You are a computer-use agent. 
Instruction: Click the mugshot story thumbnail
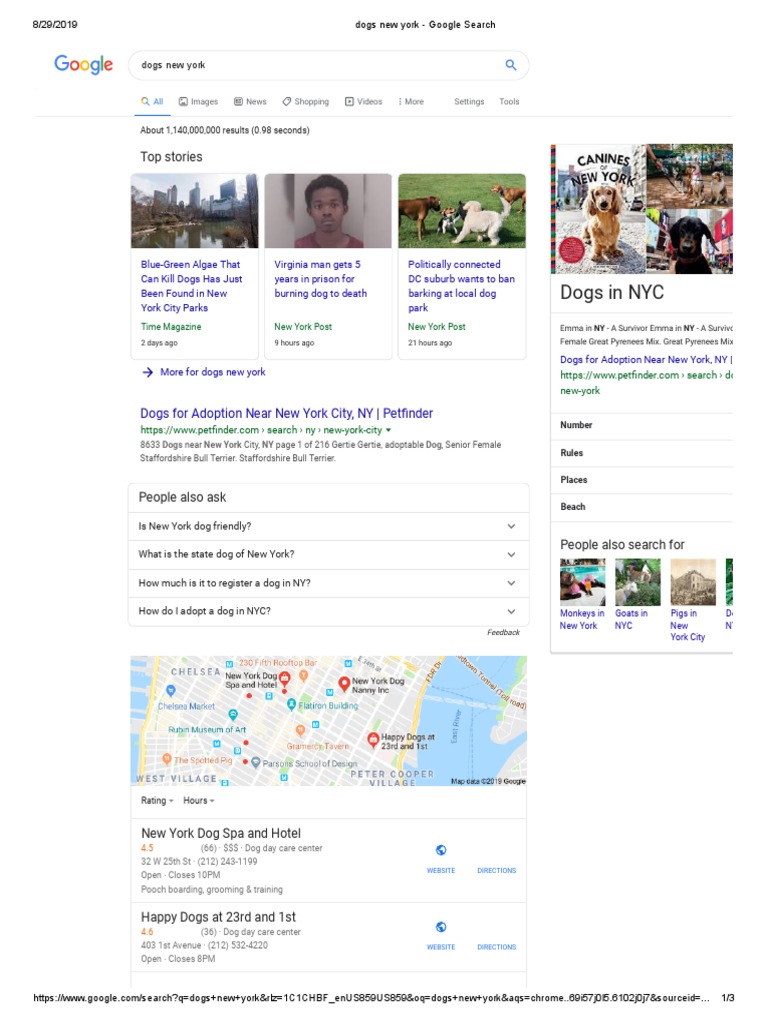tap(328, 211)
